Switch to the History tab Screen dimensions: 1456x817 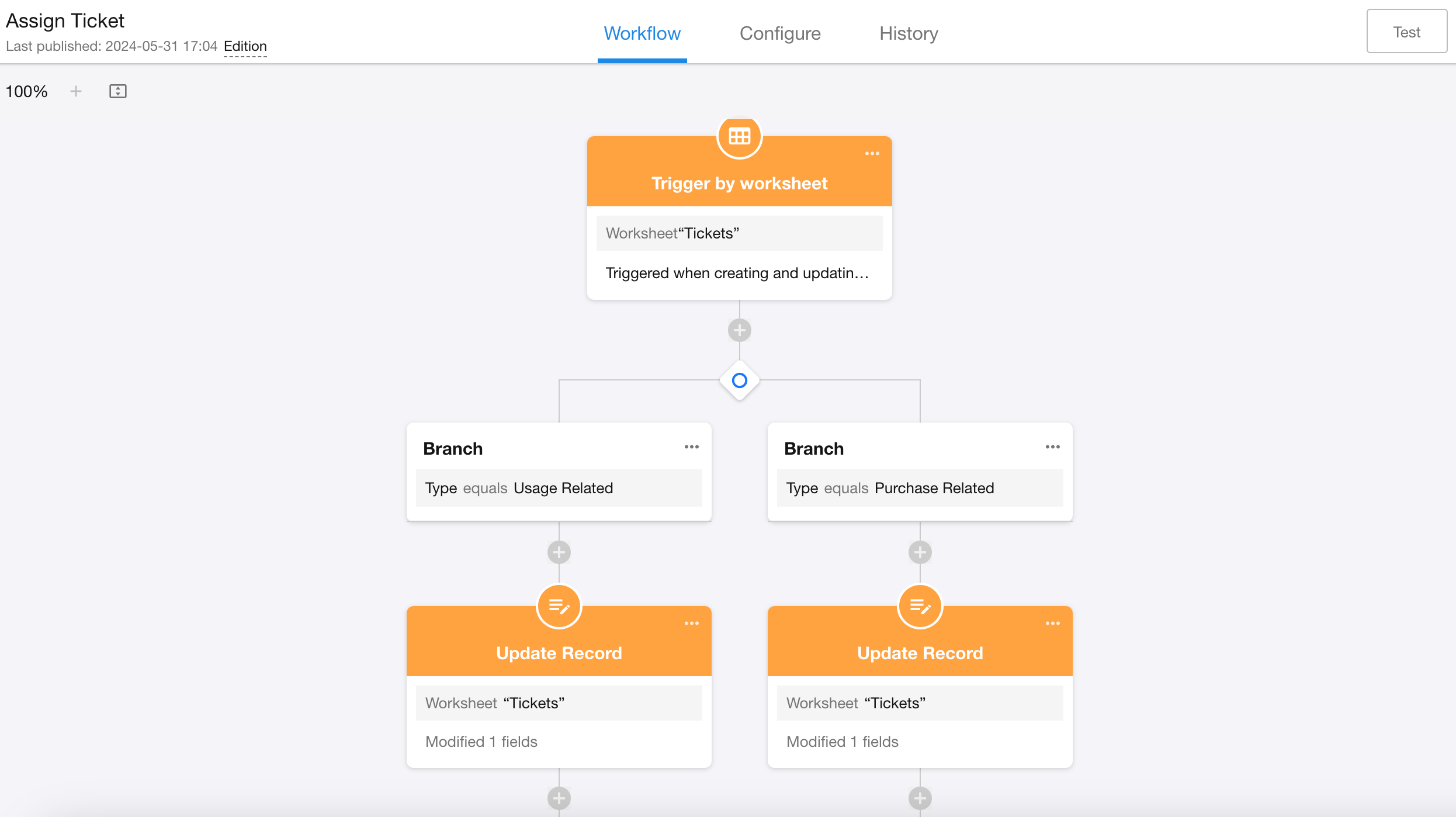coord(909,33)
